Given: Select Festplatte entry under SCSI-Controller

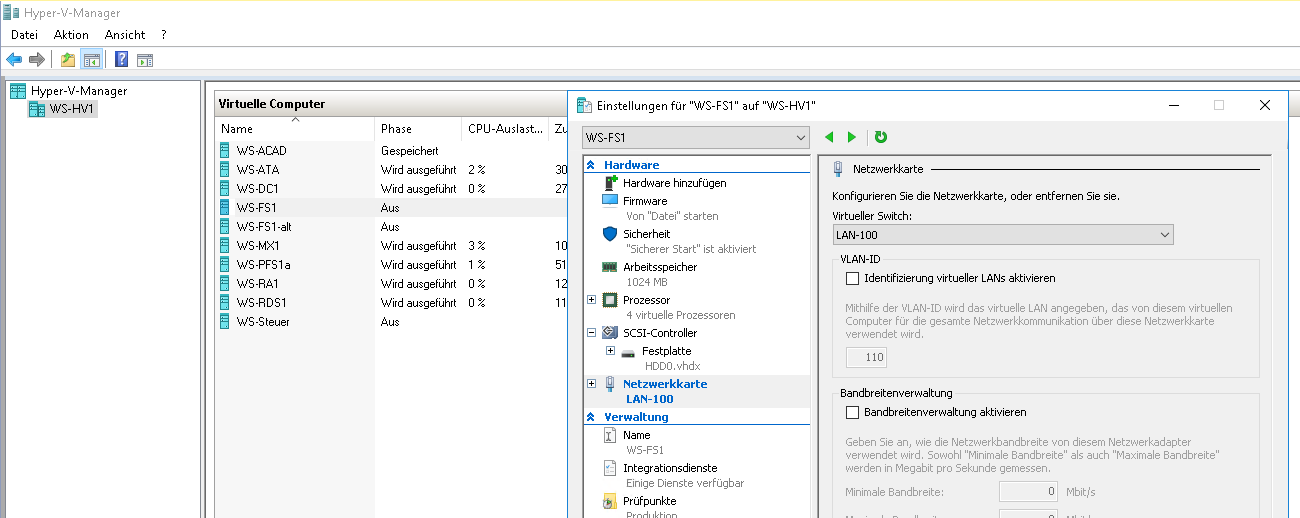Looking at the screenshot, I should (x=666, y=351).
